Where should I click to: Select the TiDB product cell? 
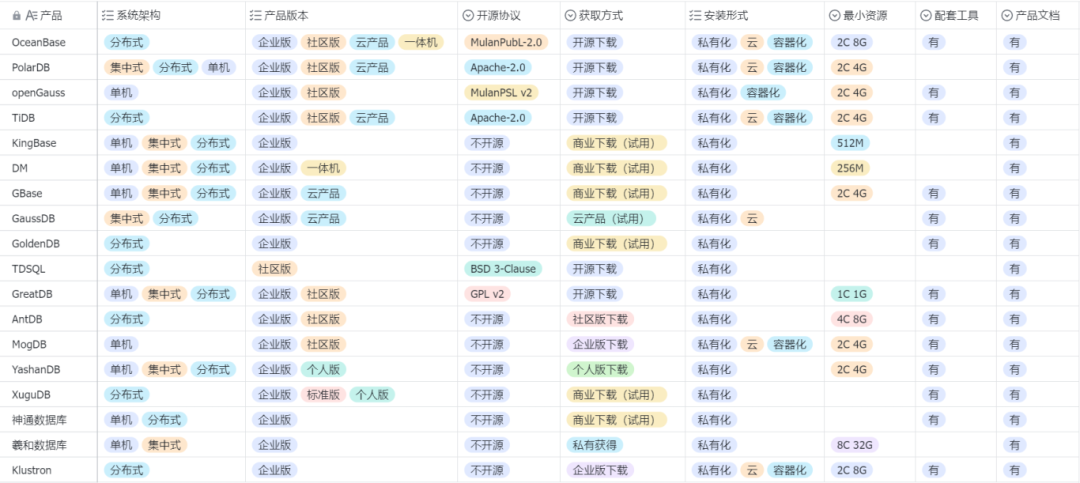click(49, 118)
